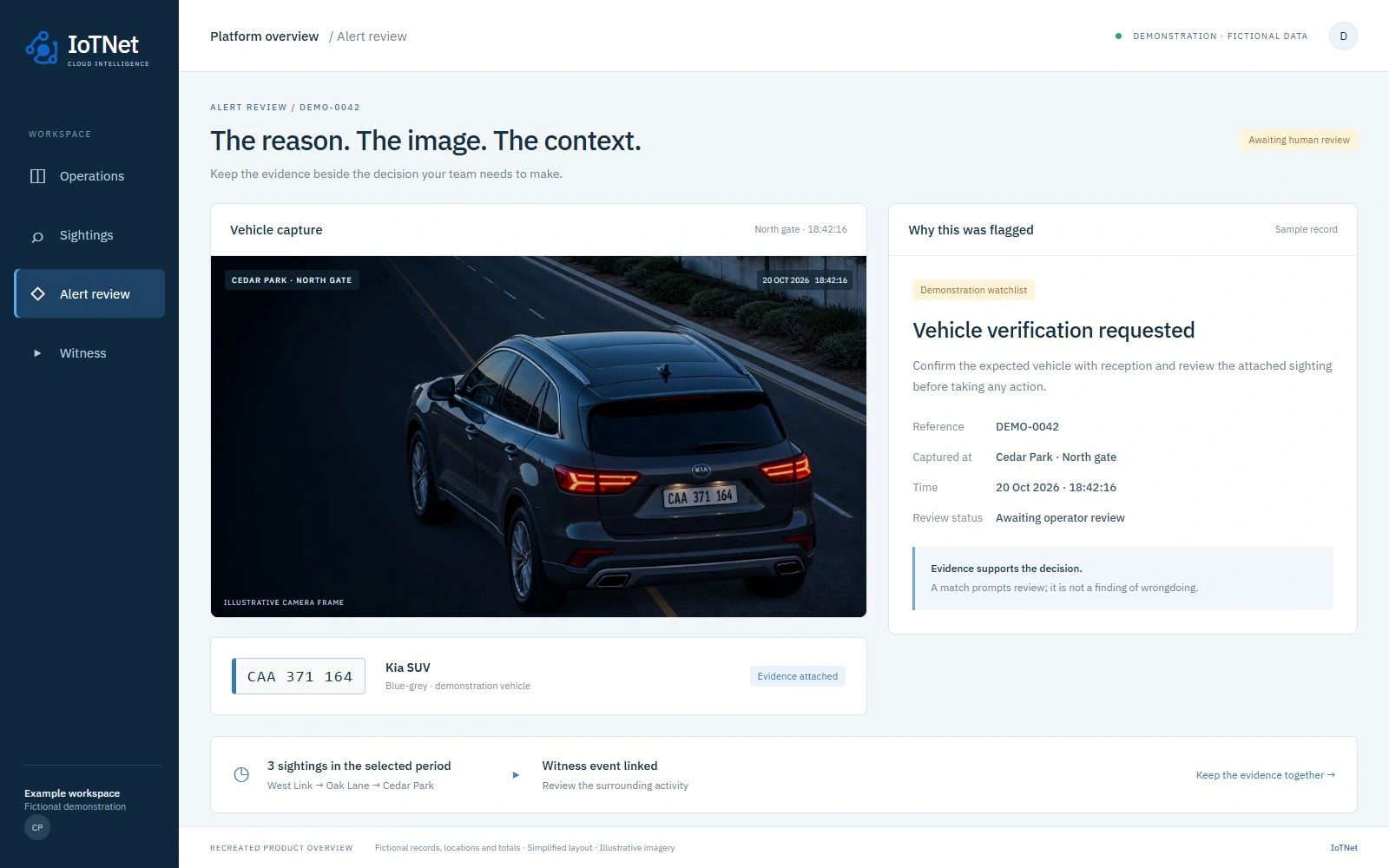Click the IoTNet footer text
The image size is (1389, 868).
1344,848
